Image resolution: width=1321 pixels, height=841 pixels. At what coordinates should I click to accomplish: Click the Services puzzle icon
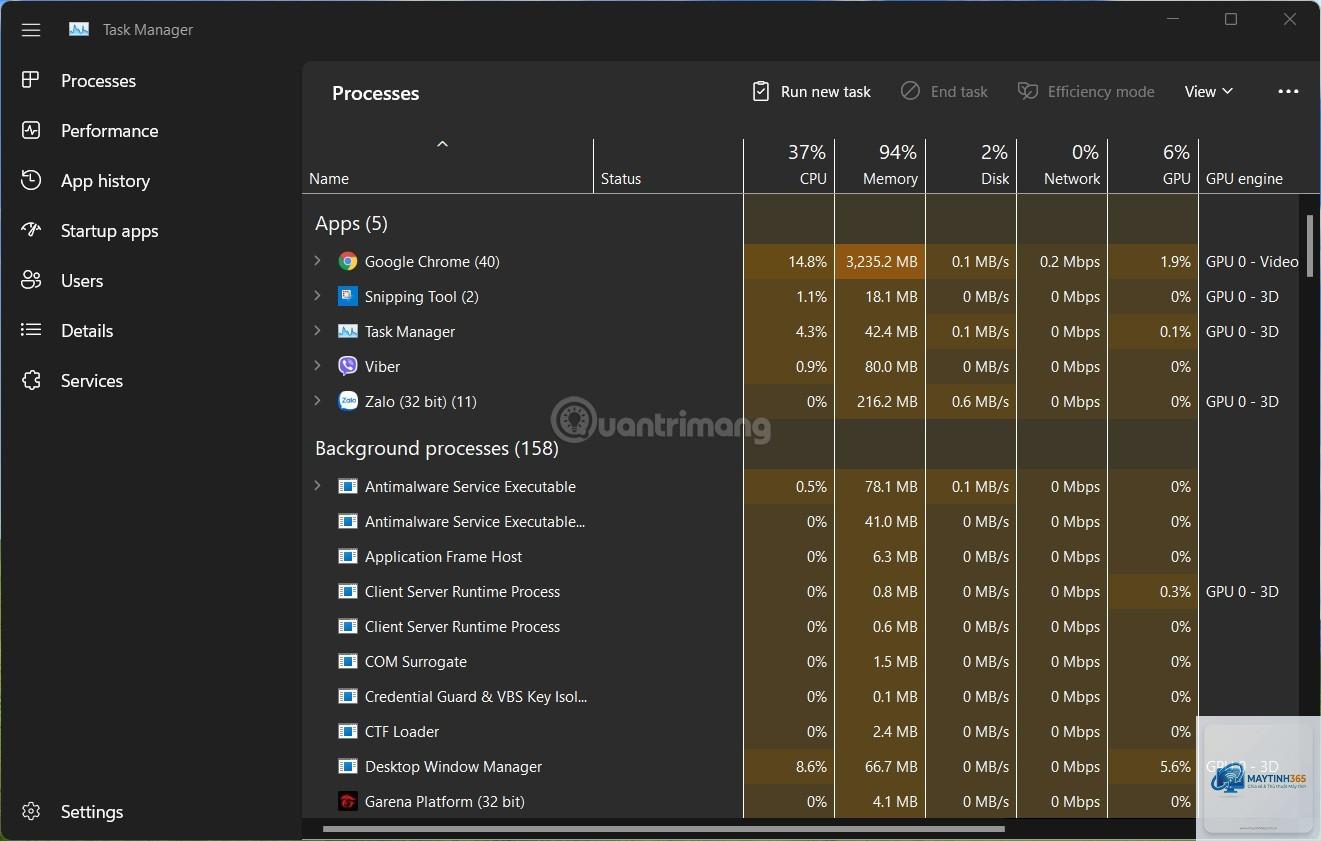[x=31, y=380]
